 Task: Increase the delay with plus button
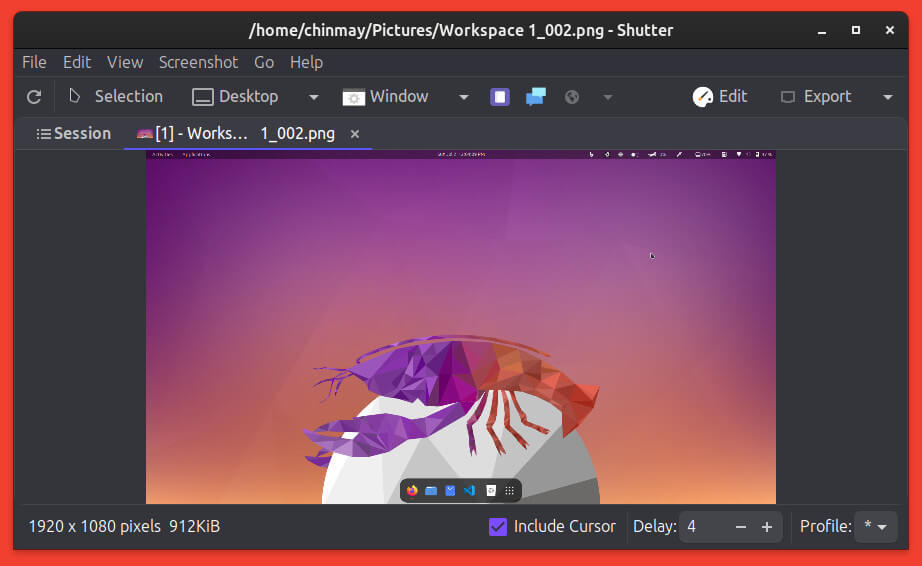click(x=766, y=527)
